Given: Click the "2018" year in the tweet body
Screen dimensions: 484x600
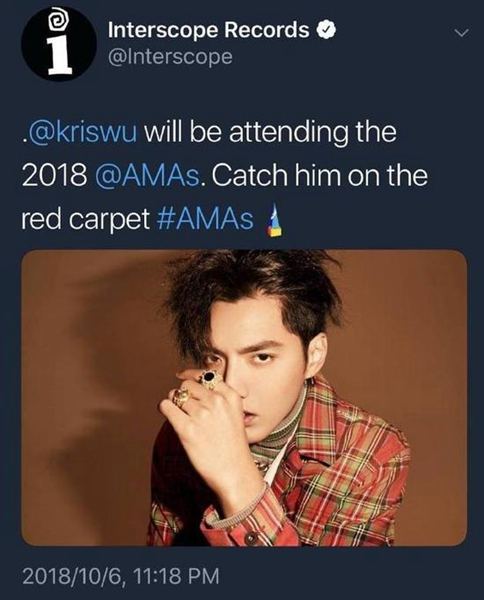Looking at the screenshot, I should click(54, 177).
